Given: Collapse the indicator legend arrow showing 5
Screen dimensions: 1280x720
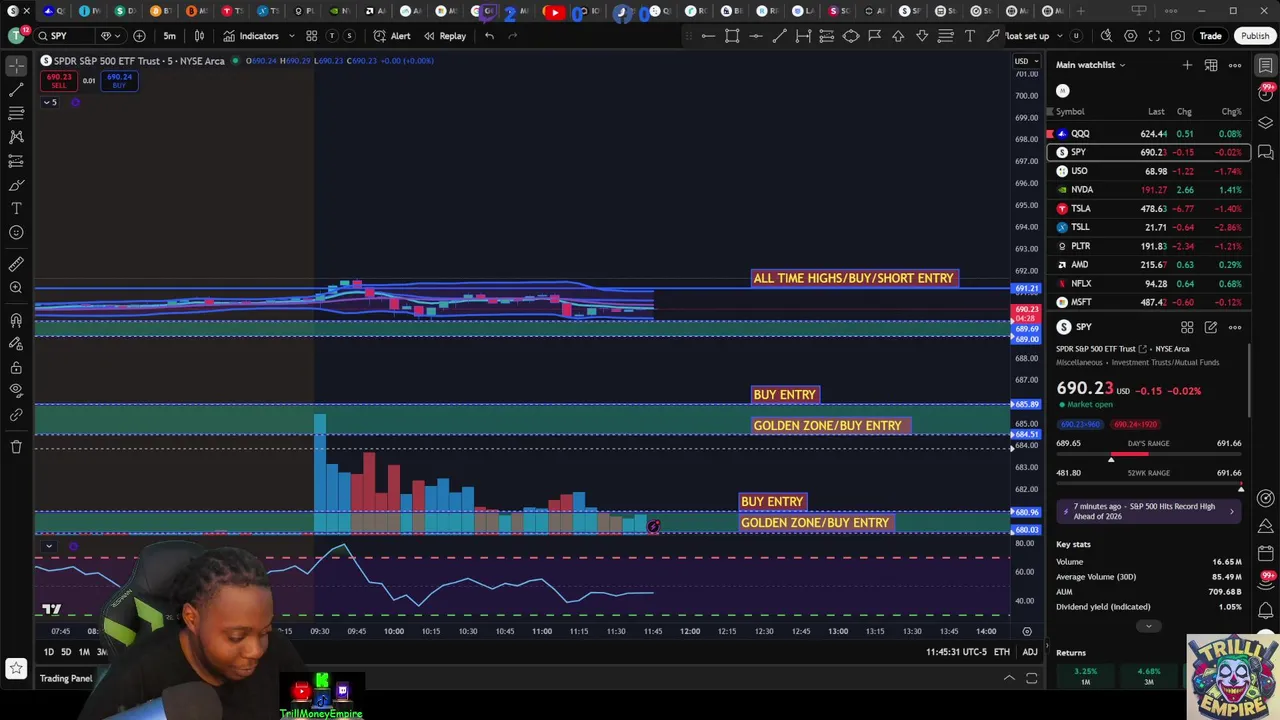Looking at the screenshot, I should click(50, 102).
